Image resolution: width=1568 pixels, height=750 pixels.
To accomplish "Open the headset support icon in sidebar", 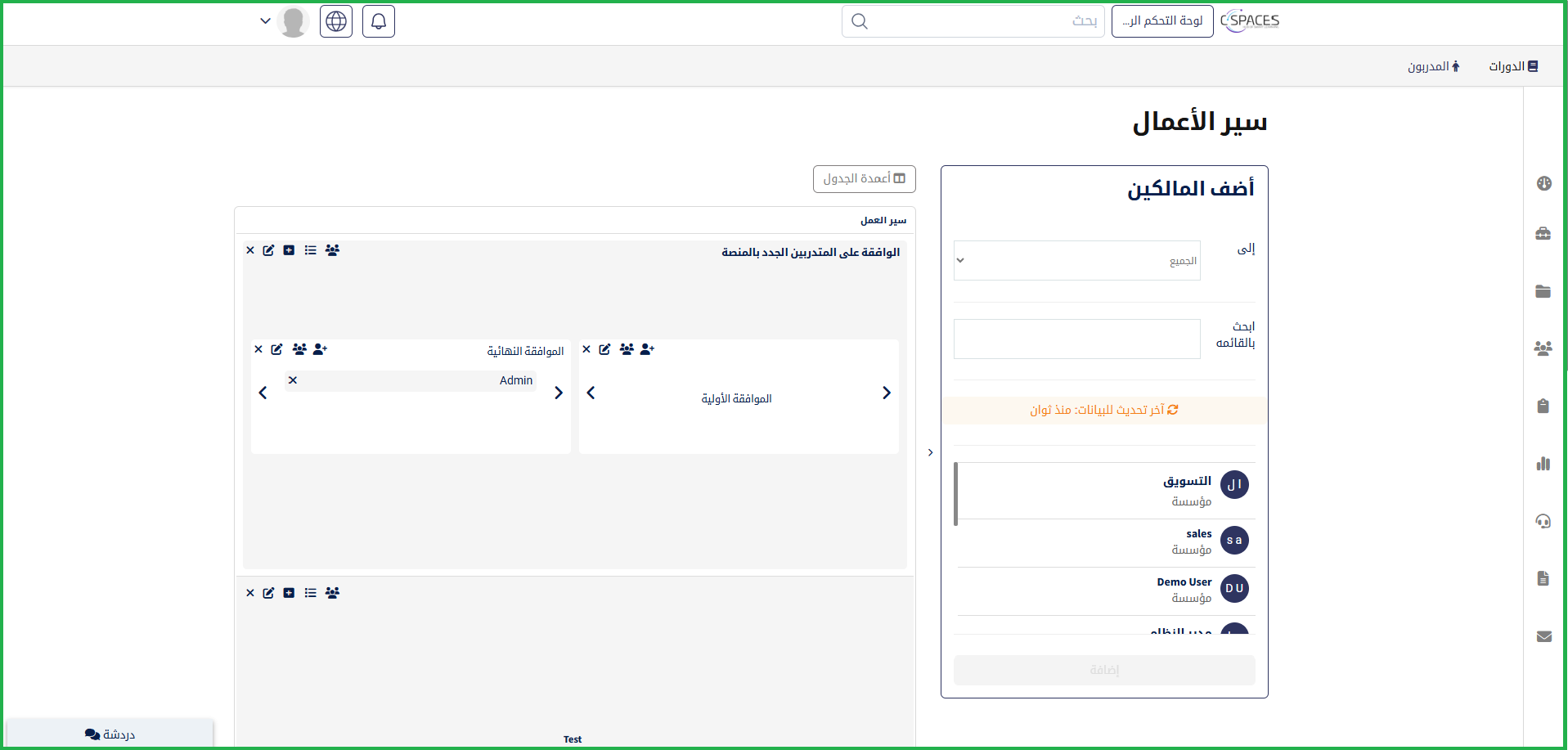I will tap(1543, 521).
